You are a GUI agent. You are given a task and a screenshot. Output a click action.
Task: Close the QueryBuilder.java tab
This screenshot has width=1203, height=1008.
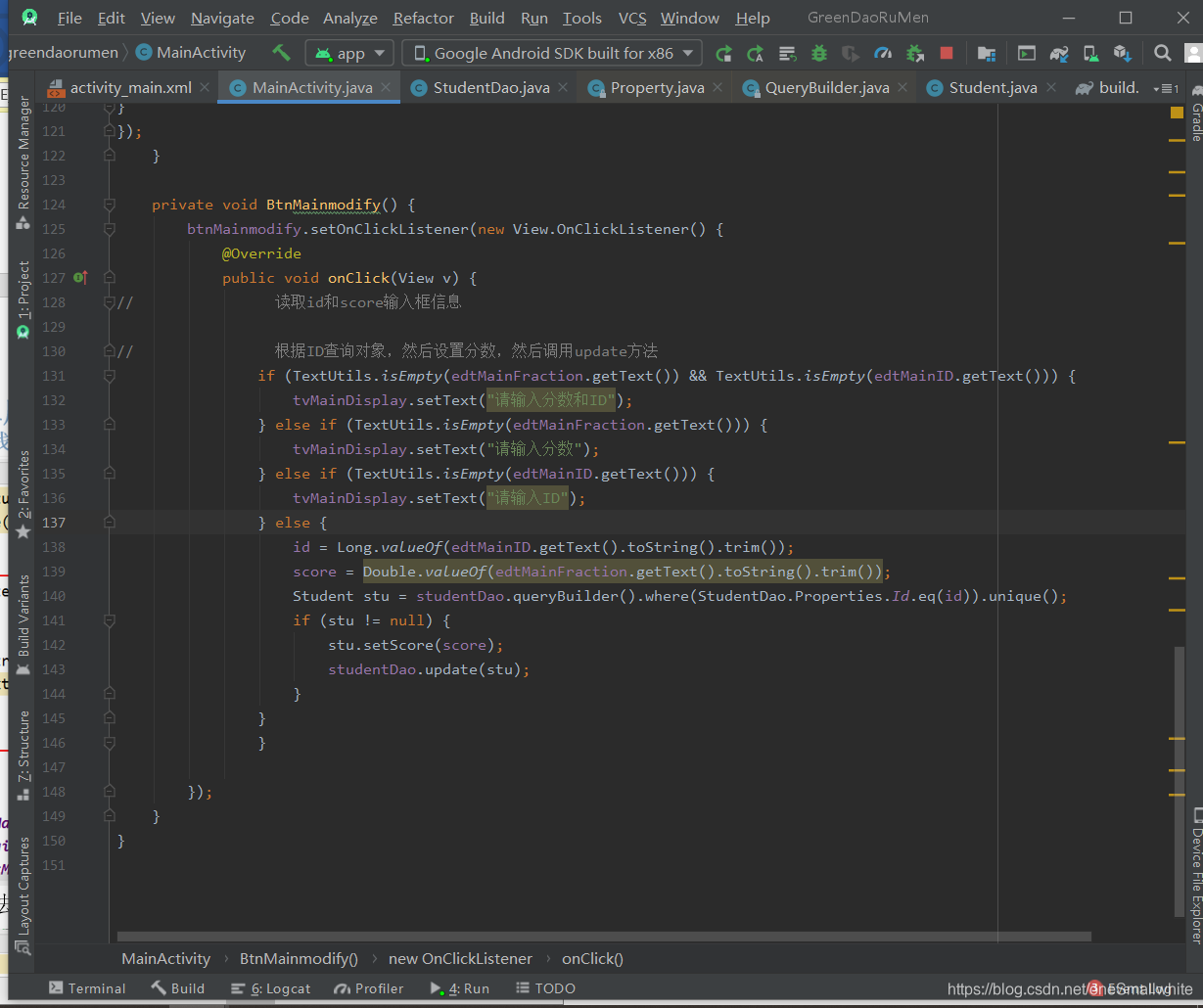(902, 87)
